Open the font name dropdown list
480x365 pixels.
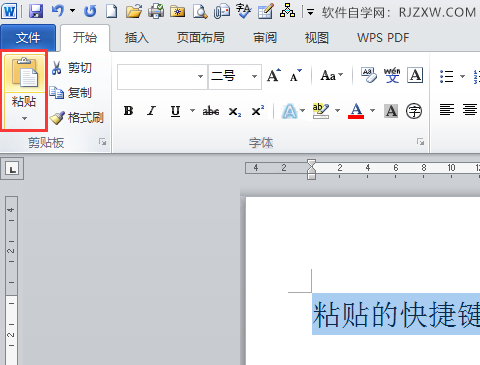point(200,76)
